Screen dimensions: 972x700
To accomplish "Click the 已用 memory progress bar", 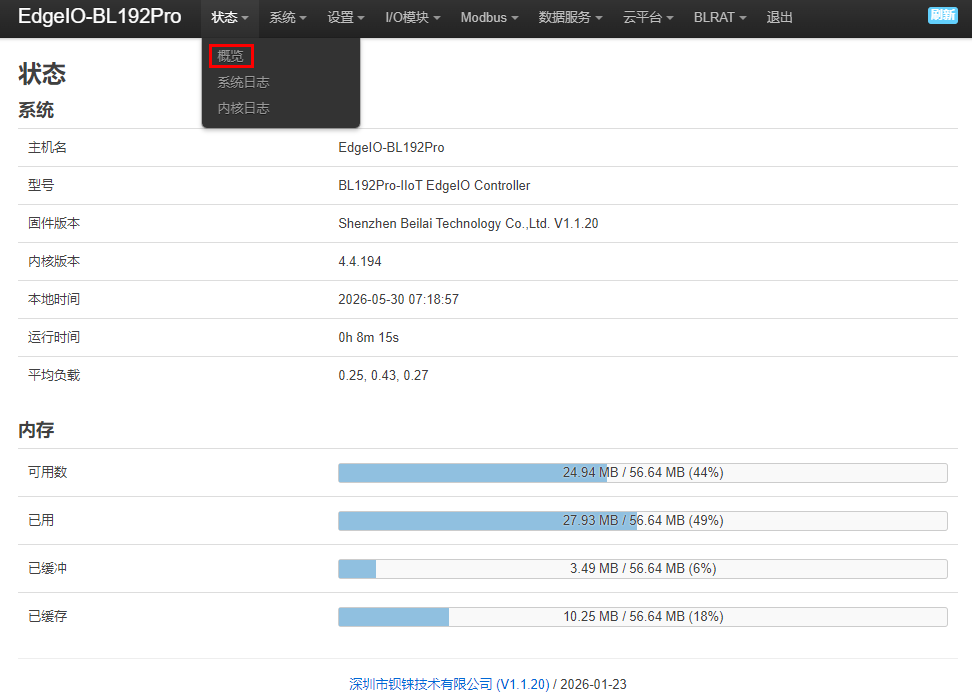I will 643,520.
